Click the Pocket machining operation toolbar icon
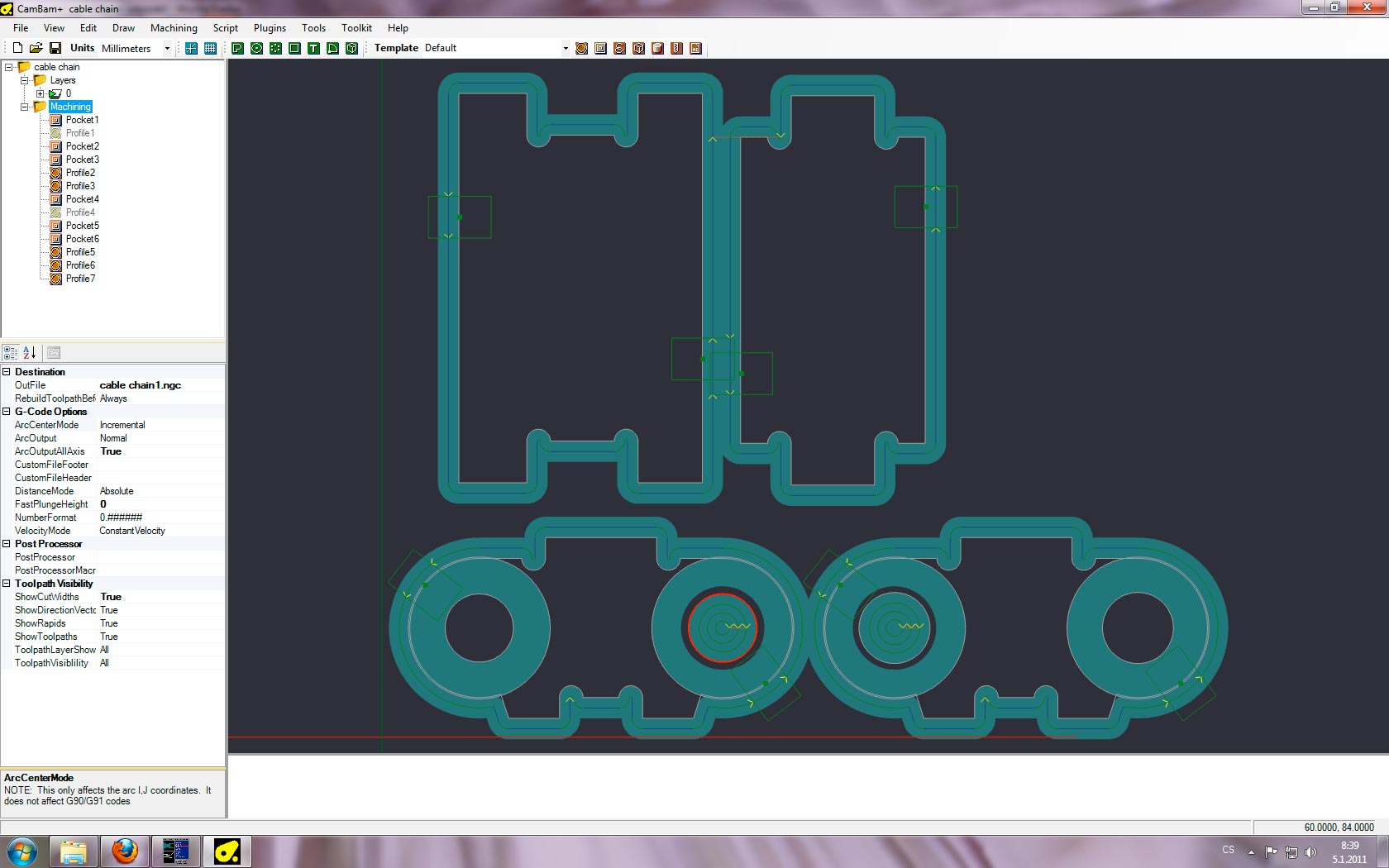 pyautogui.click(x=600, y=48)
